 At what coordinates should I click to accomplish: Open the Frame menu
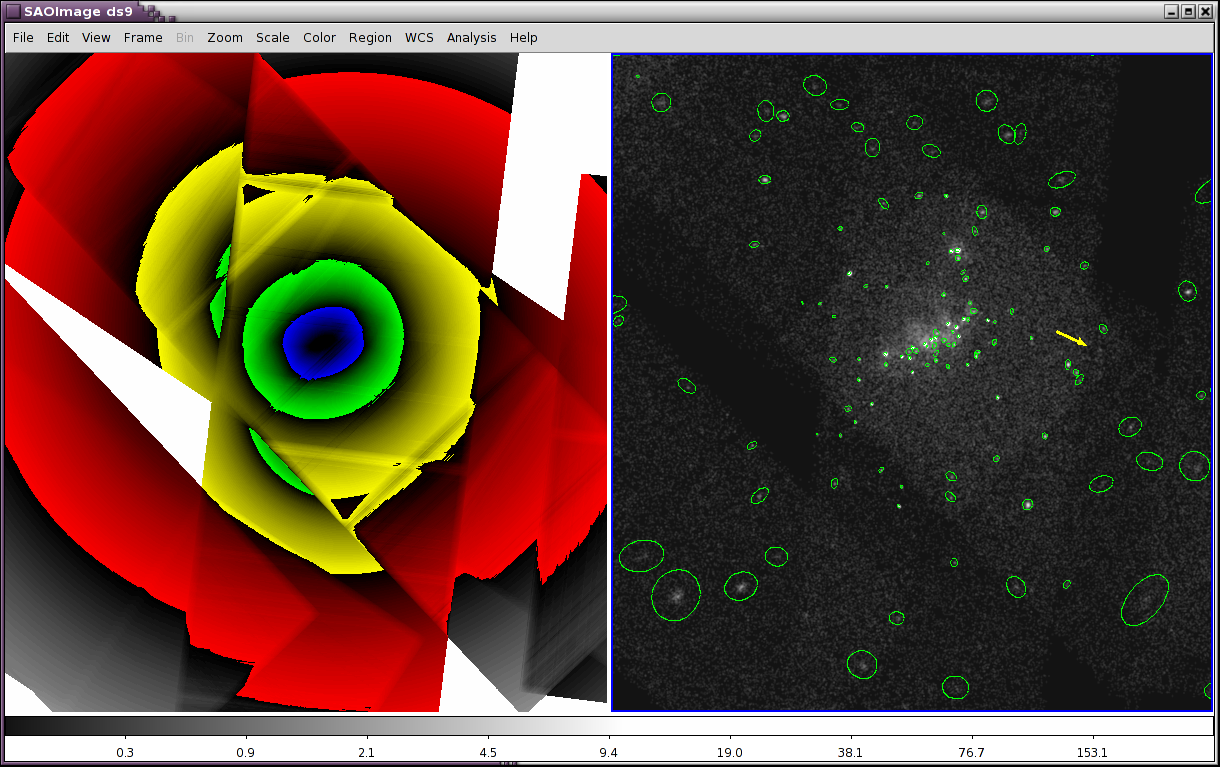coord(143,37)
